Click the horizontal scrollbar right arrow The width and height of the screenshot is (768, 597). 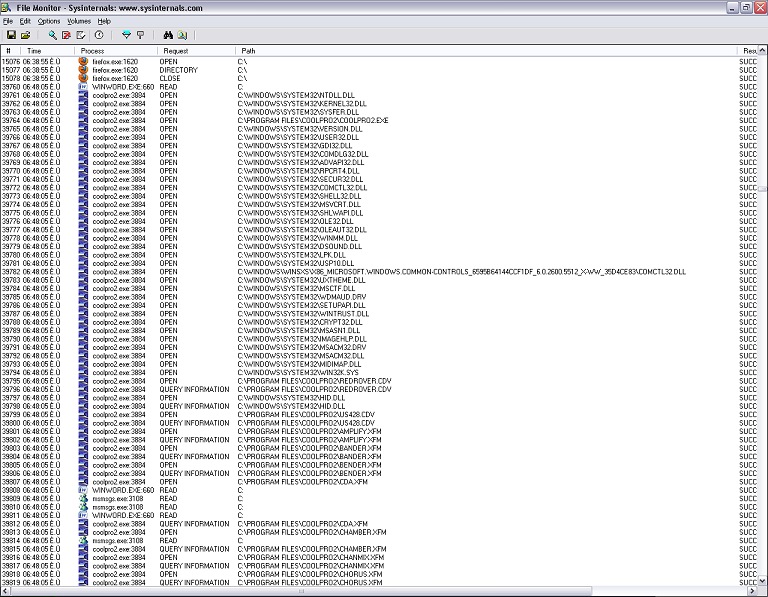pos(753,591)
